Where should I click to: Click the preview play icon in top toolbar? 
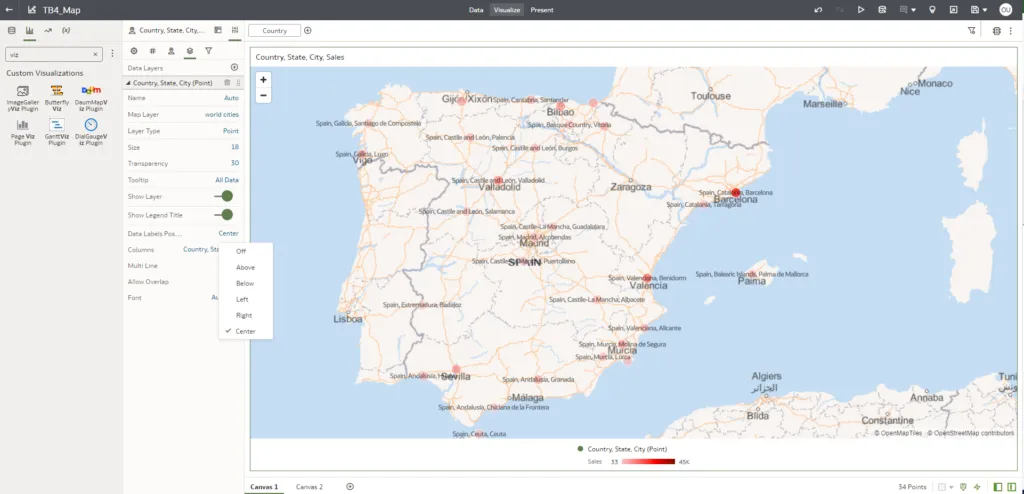click(x=861, y=10)
